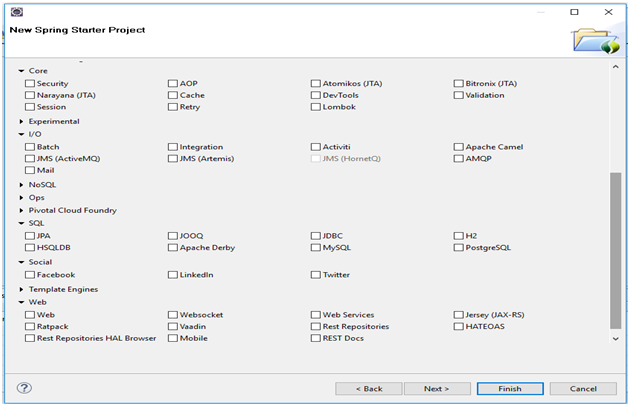Go back with the Back button
The image size is (630, 406).
pos(368,388)
